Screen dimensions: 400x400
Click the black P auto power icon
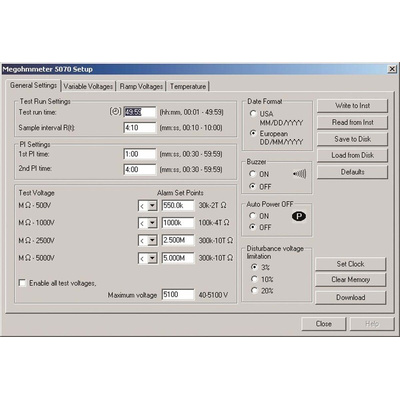(299, 216)
